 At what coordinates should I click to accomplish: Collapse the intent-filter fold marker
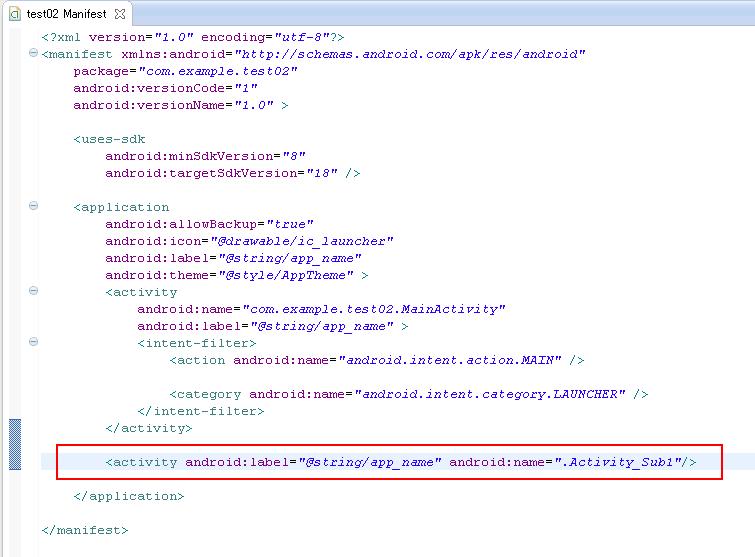(x=33, y=342)
